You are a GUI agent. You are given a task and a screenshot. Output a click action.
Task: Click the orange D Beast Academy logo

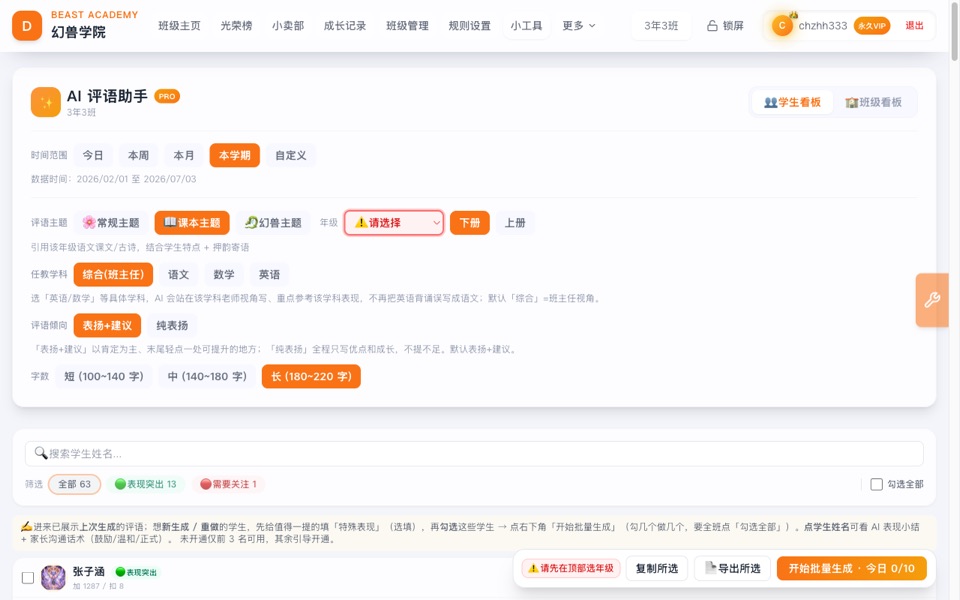(27, 26)
